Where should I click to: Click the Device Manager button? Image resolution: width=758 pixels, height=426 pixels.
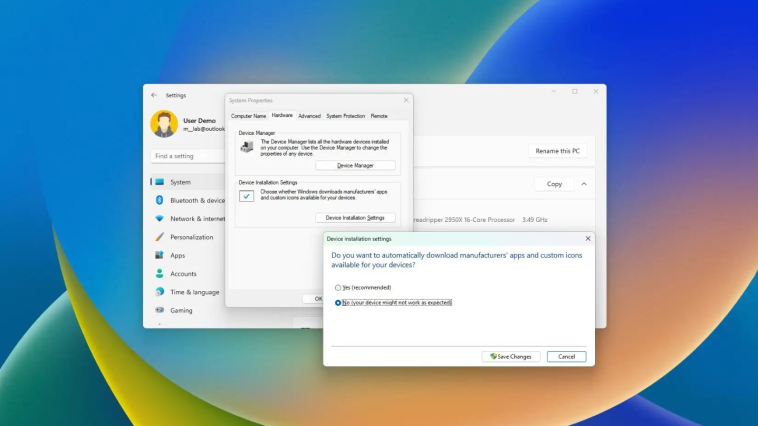coord(355,165)
